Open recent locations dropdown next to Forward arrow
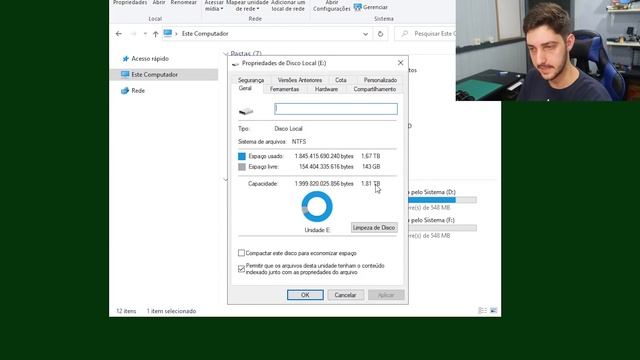Image resolution: width=640 pixels, height=360 pixels. tap(145, 34)
